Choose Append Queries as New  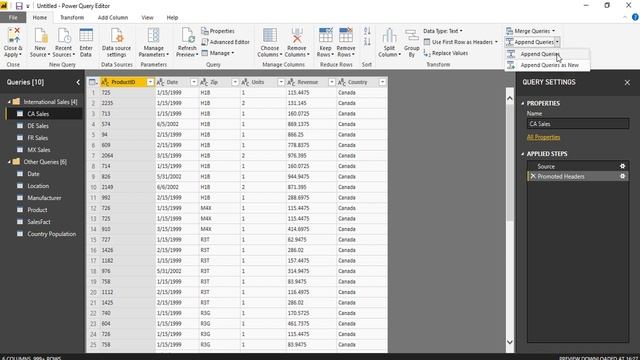pyautogui.click(x=547, y=65)
